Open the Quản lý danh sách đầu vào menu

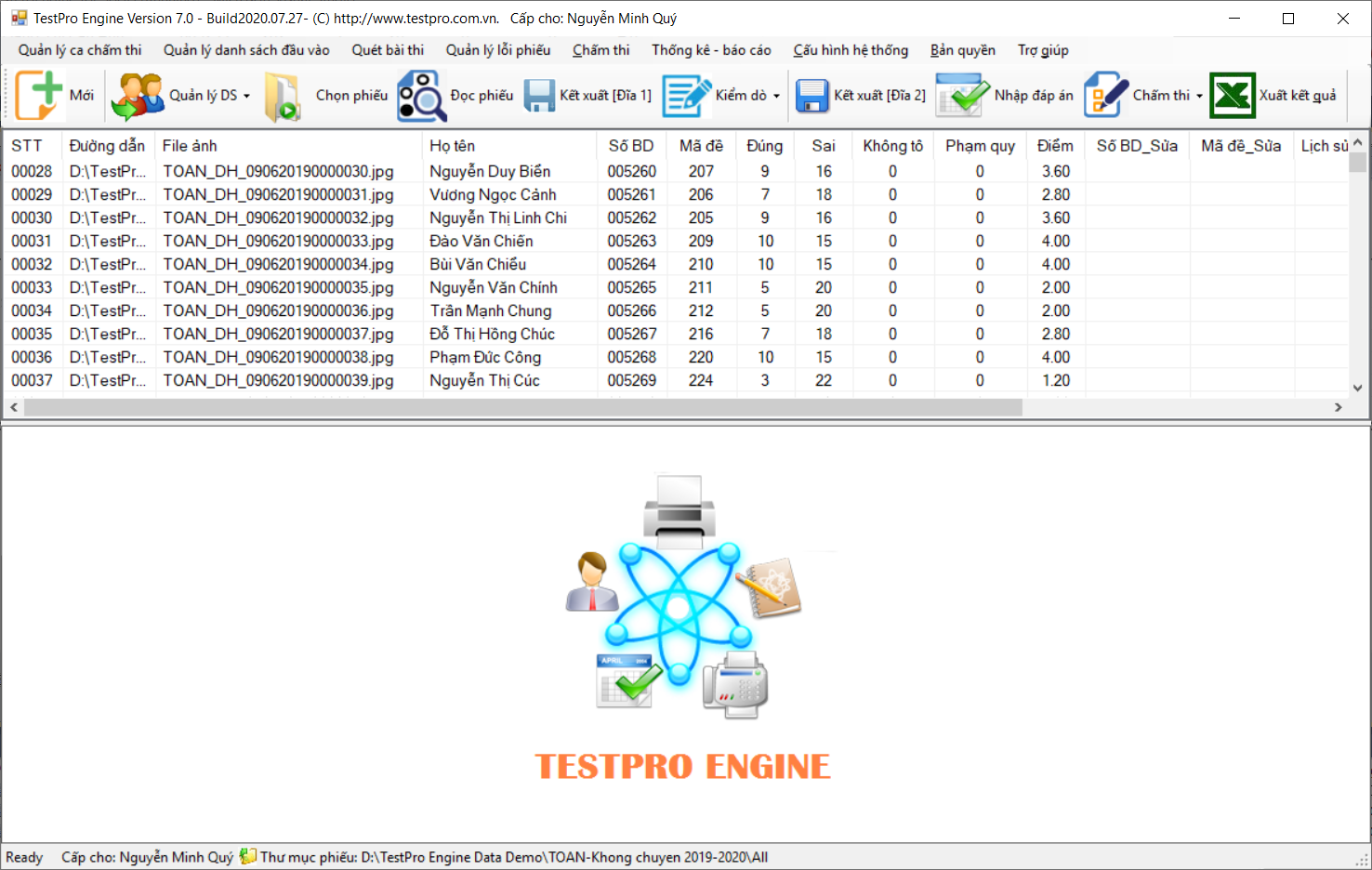click(246, 50)
